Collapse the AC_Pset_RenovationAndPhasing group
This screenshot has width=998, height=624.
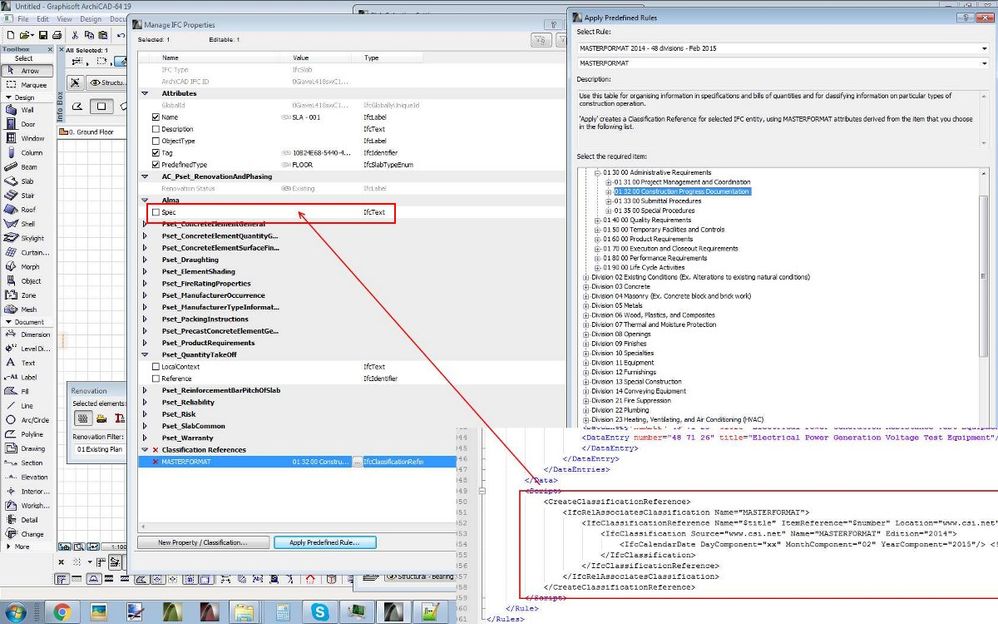[x=144, y=176]
